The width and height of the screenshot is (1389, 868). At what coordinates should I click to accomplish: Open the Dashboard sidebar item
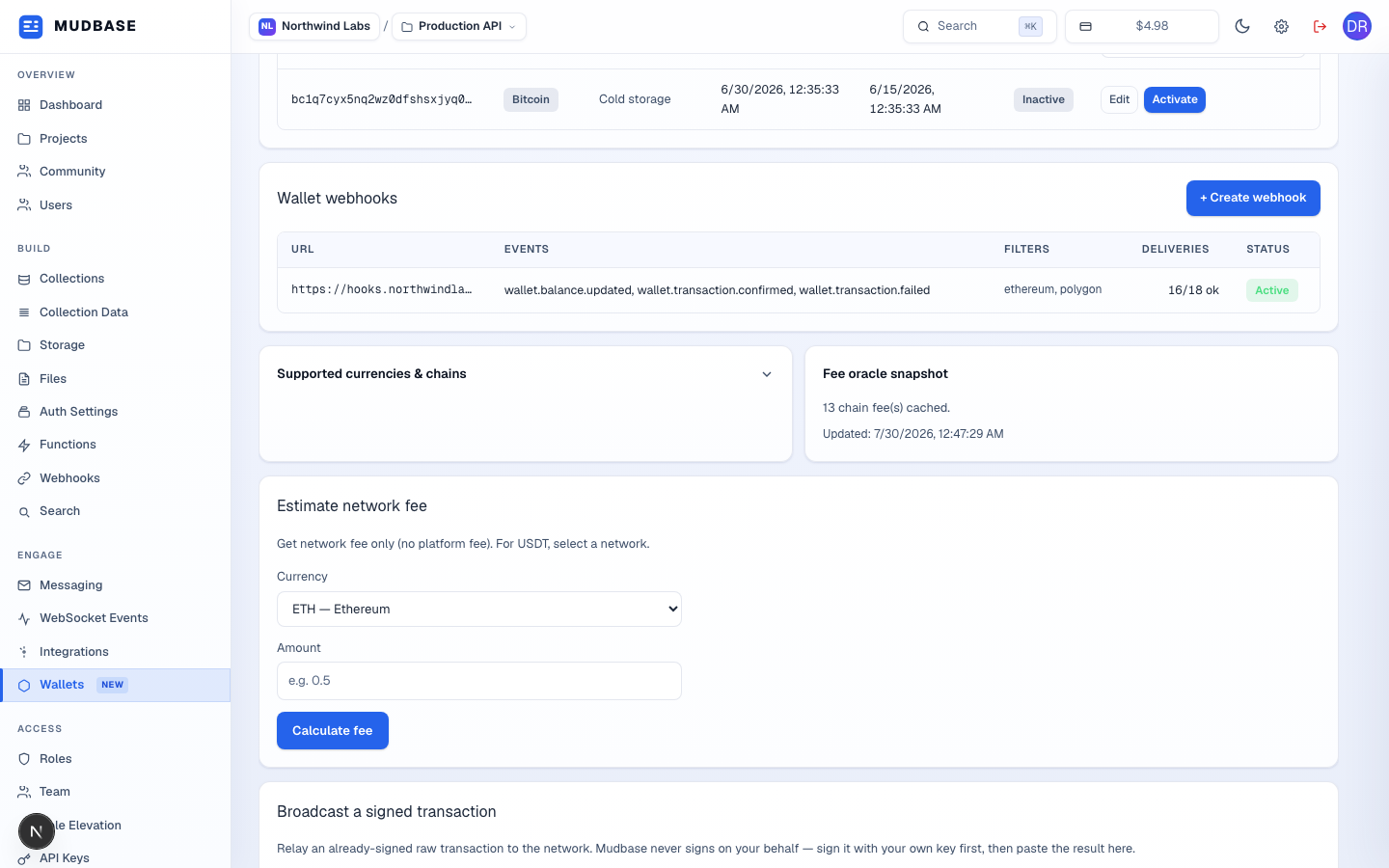click(x=116, y=105)
